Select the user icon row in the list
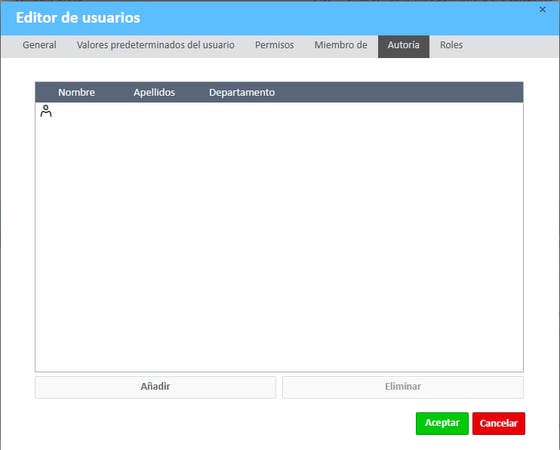Screen dimensions: 560x450 [279, 111]
